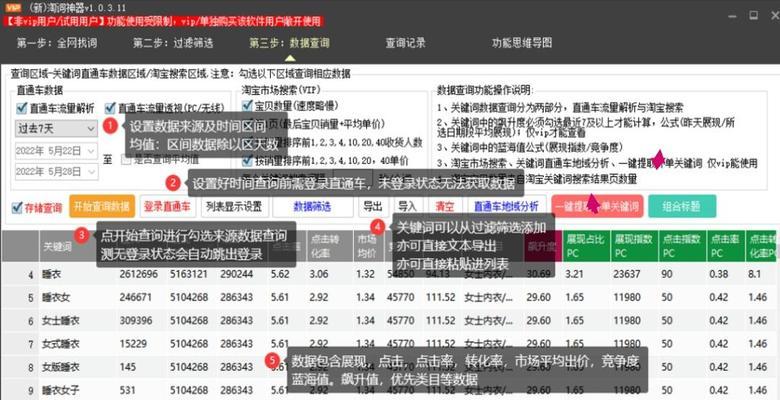The width and height of the screenshot is (780, 400).
Task: Toggle the 直通车流量透视(PC/无线) checkbox
Action: 110,108
